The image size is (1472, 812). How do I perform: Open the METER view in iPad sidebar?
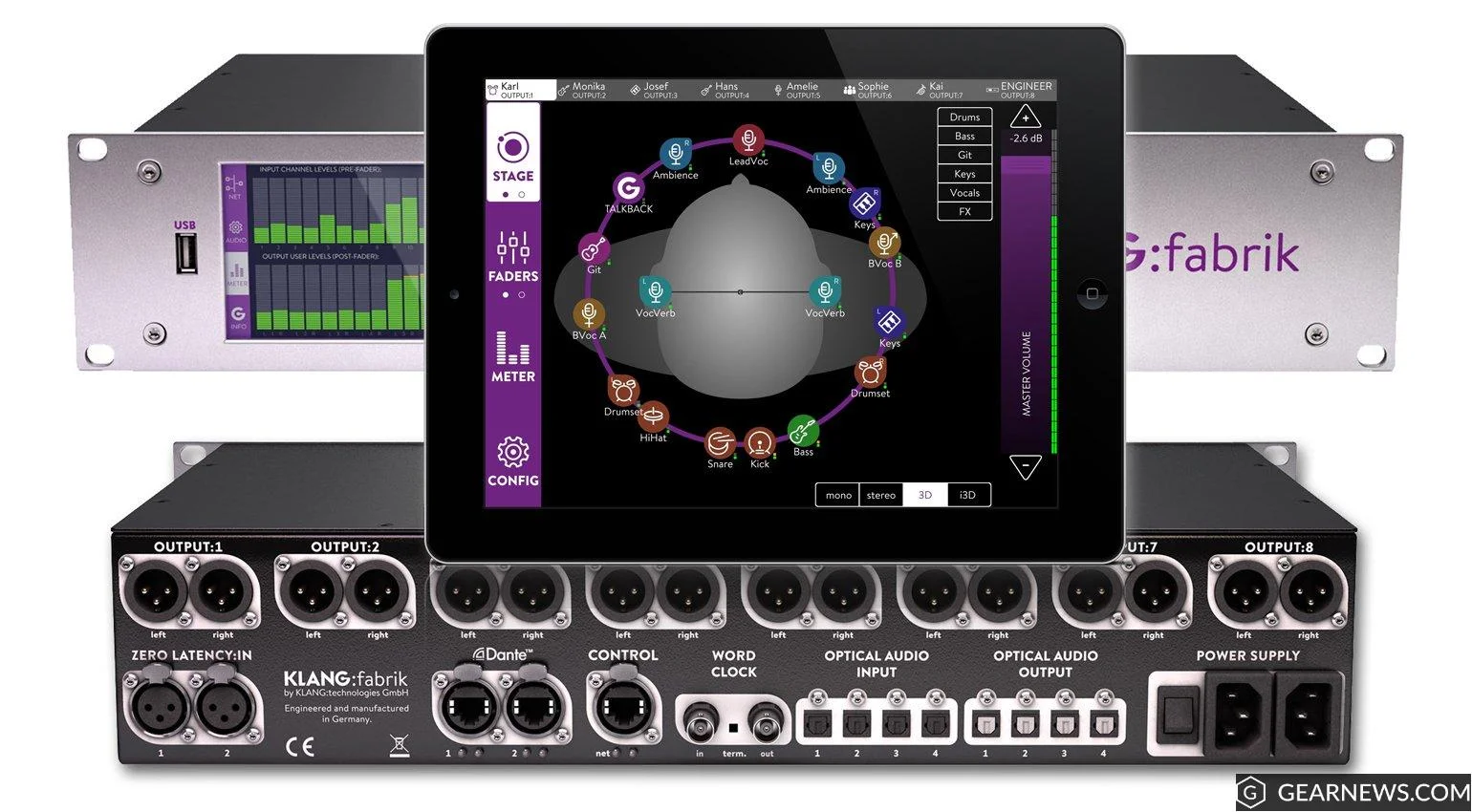click(x=513, y=356)
